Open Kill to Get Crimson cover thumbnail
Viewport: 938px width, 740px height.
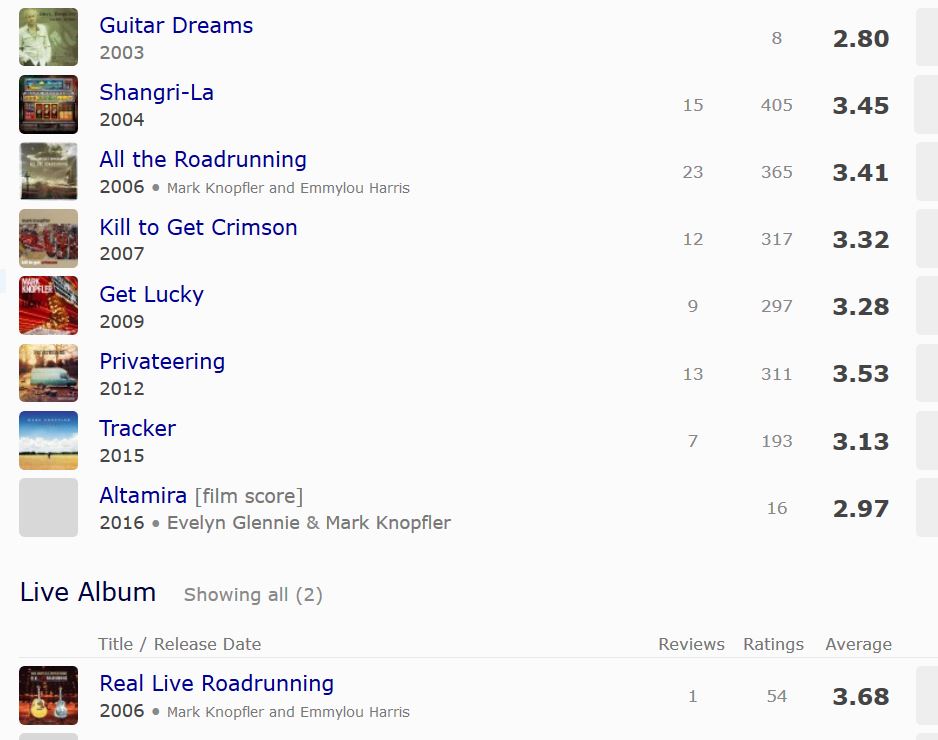48,238
